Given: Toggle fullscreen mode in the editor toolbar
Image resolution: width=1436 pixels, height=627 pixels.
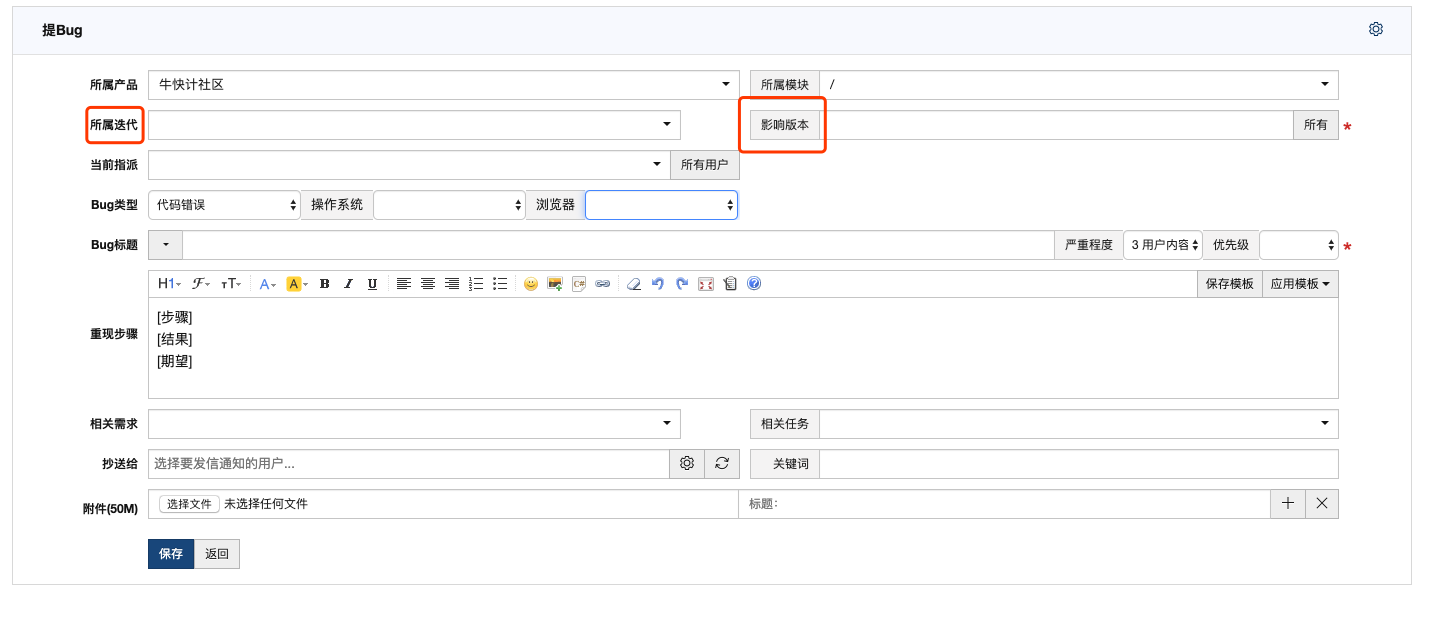Looking at the screenshot, I should pyautogui.click(x=706, y=284).
